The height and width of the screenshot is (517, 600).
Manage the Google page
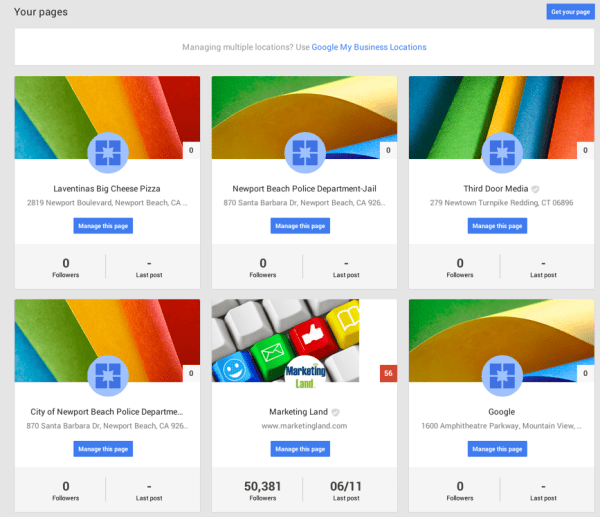[497, 449]
